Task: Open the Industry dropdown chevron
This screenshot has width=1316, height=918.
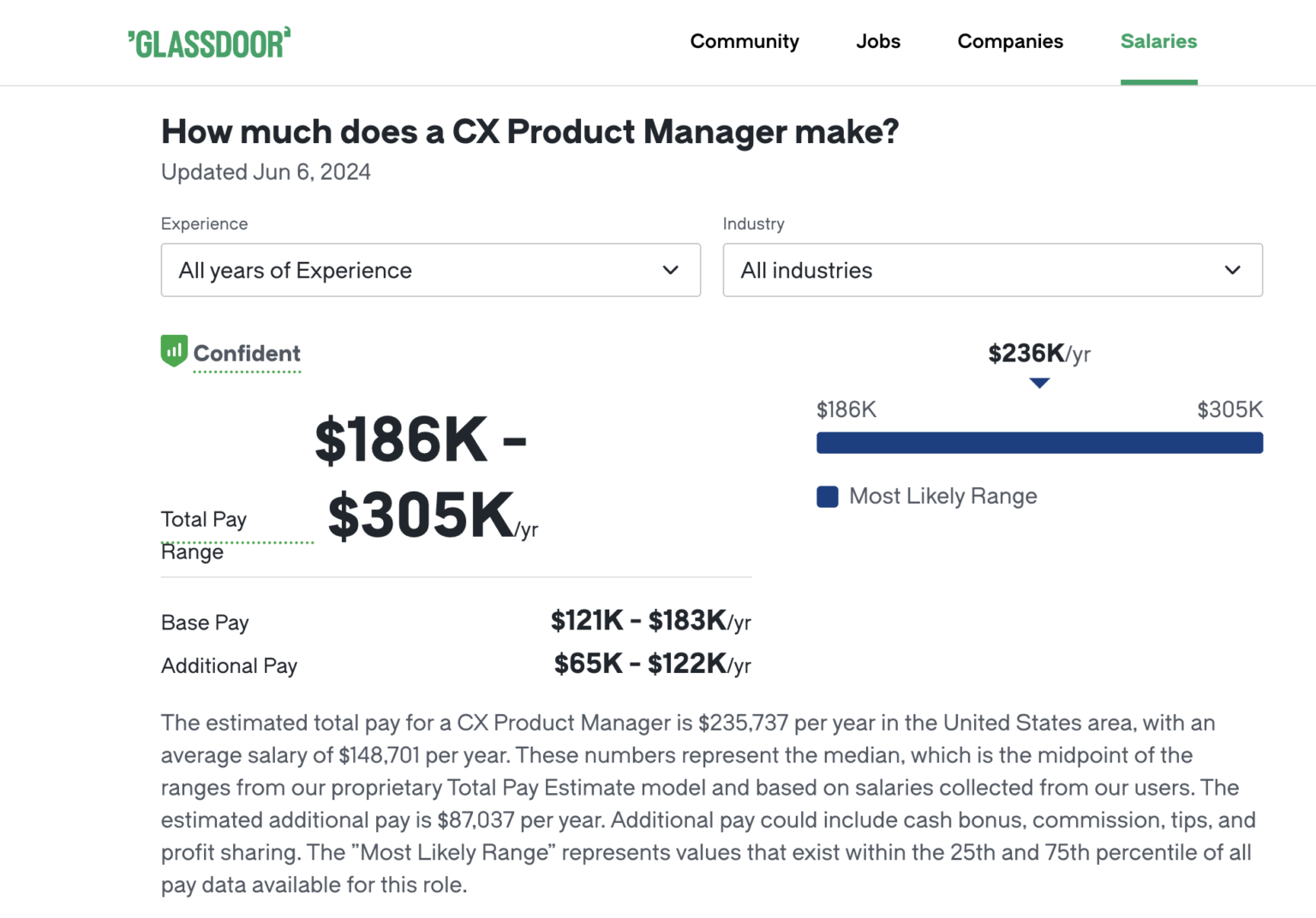Action: pos(1234,271)
